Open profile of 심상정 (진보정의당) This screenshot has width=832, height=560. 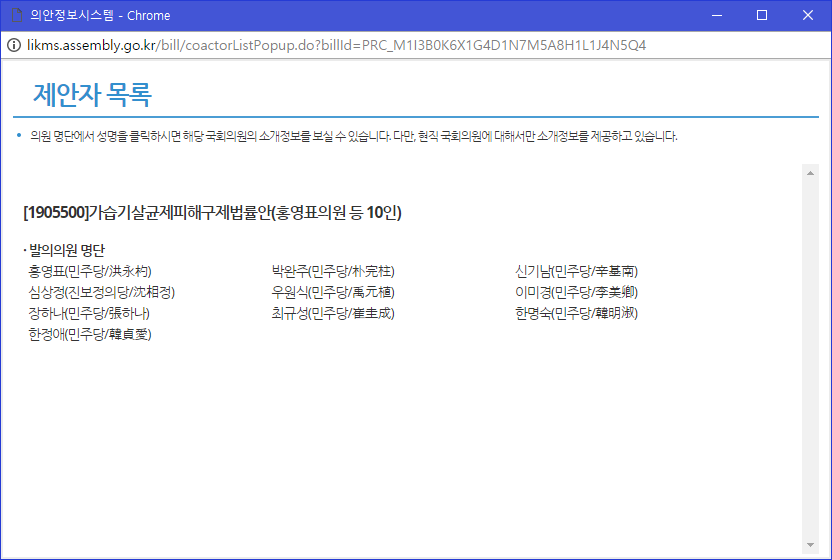coord(101,292)
